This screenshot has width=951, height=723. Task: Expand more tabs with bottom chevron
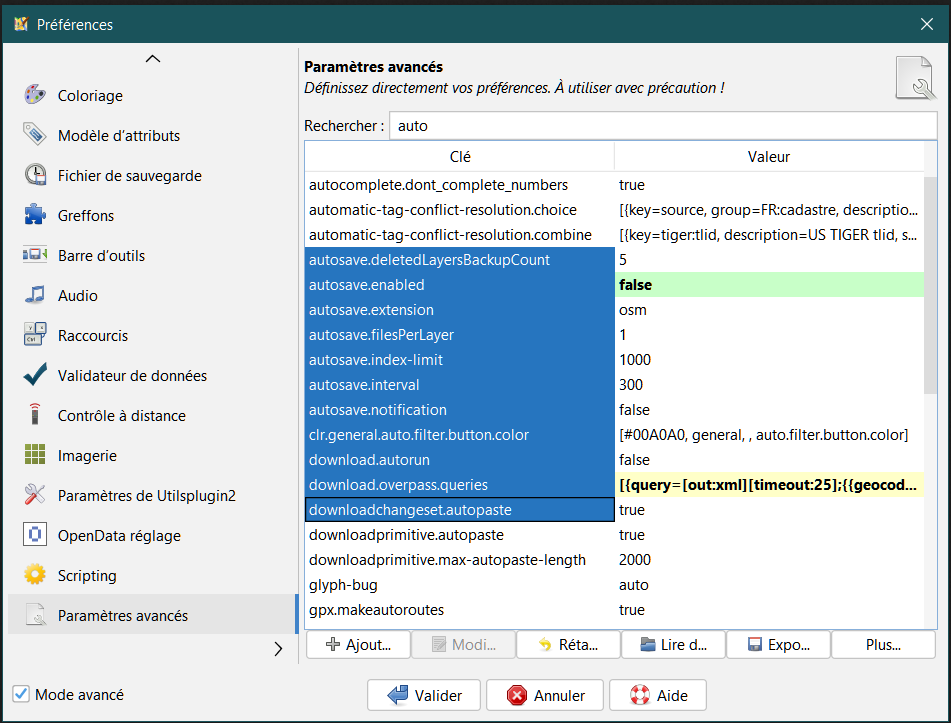[278, 649]
